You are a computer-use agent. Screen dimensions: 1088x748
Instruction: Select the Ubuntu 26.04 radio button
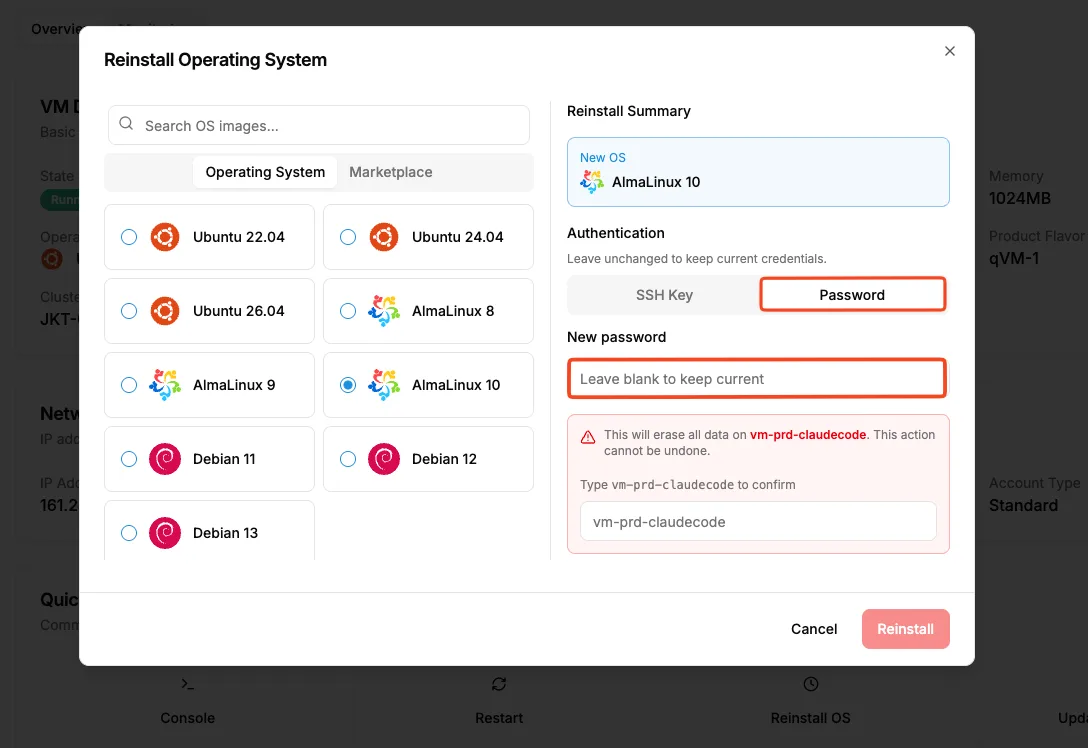129,311
